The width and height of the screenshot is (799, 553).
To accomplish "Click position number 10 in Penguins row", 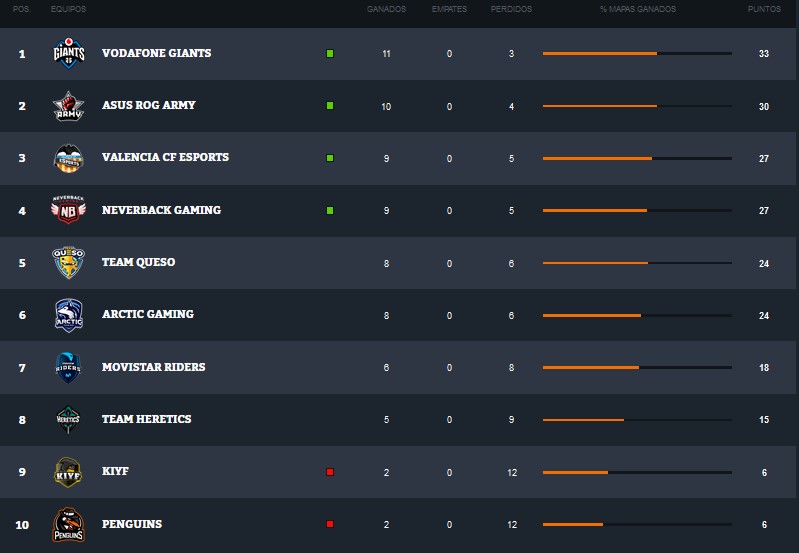I will (x=22, y=524).
